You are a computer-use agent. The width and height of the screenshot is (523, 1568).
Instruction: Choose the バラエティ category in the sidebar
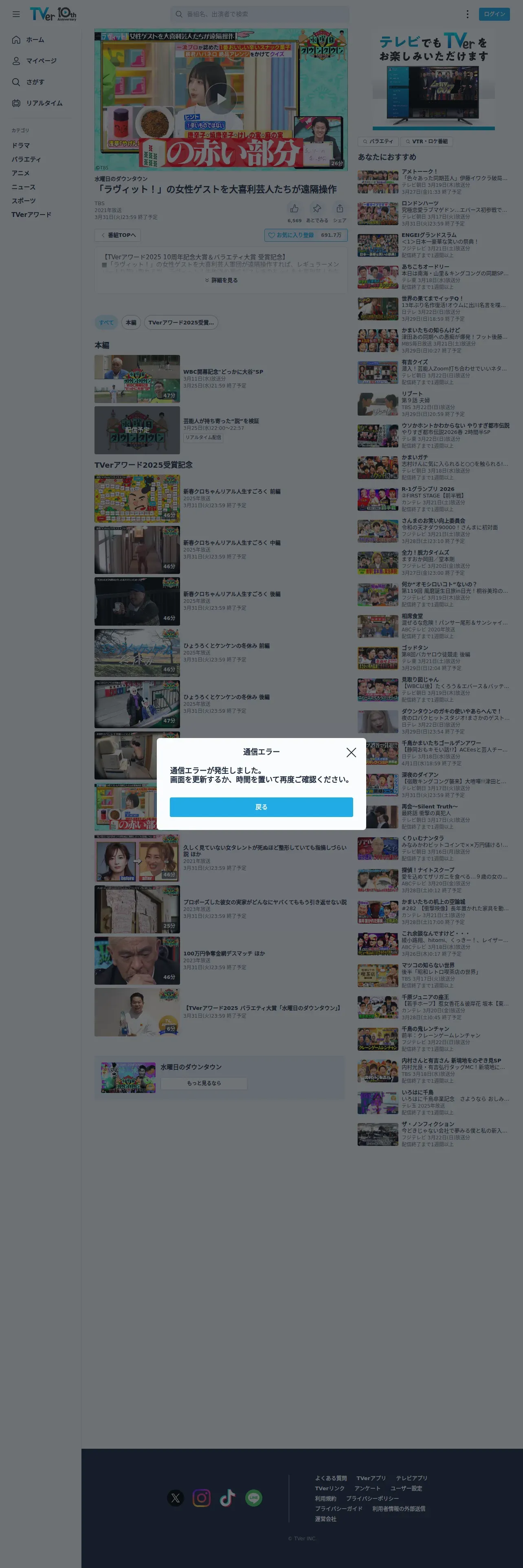[x=26, y=160]
